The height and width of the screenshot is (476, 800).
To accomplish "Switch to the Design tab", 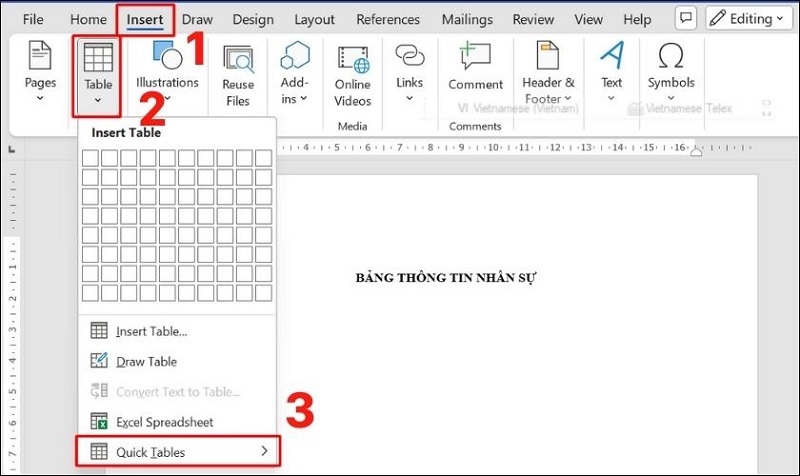I will click(252, 19).
